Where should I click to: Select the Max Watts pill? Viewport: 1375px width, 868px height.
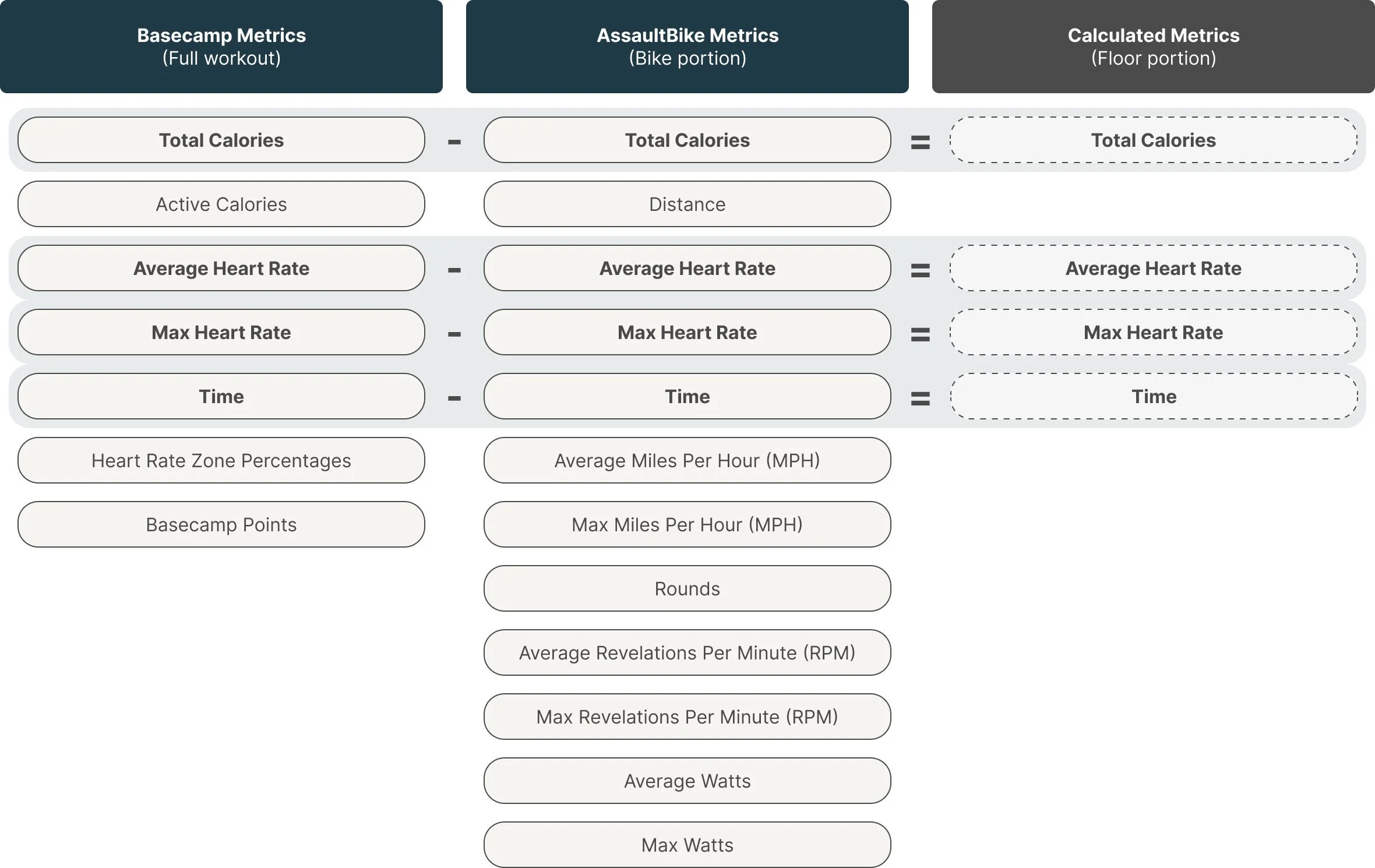687,845
